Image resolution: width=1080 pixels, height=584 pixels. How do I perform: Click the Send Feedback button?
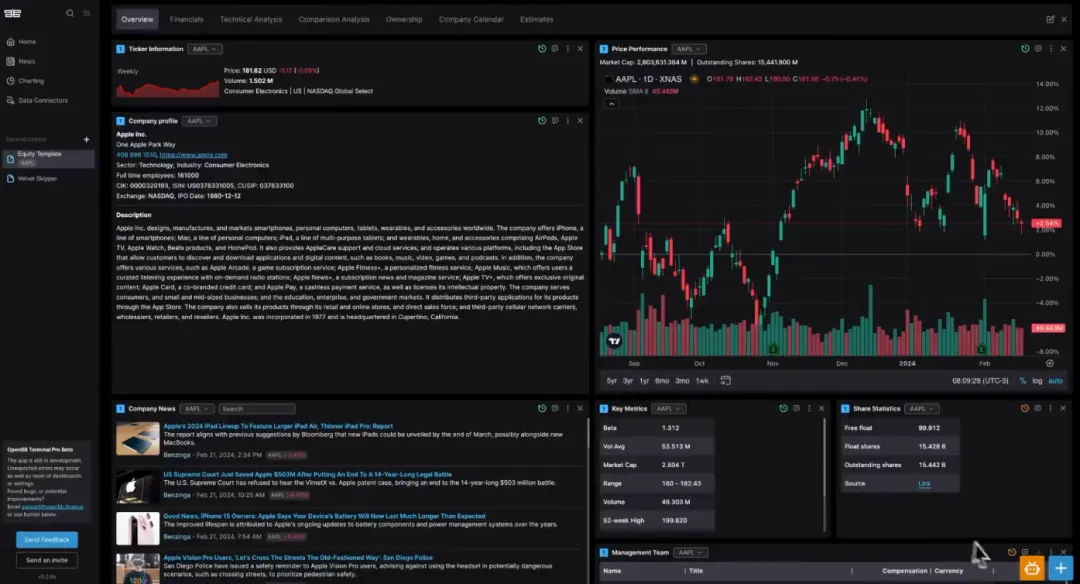[x=46, y=540]
